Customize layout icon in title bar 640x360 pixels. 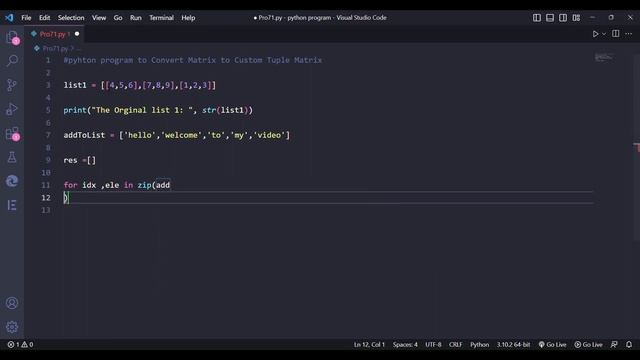(576, 18)
